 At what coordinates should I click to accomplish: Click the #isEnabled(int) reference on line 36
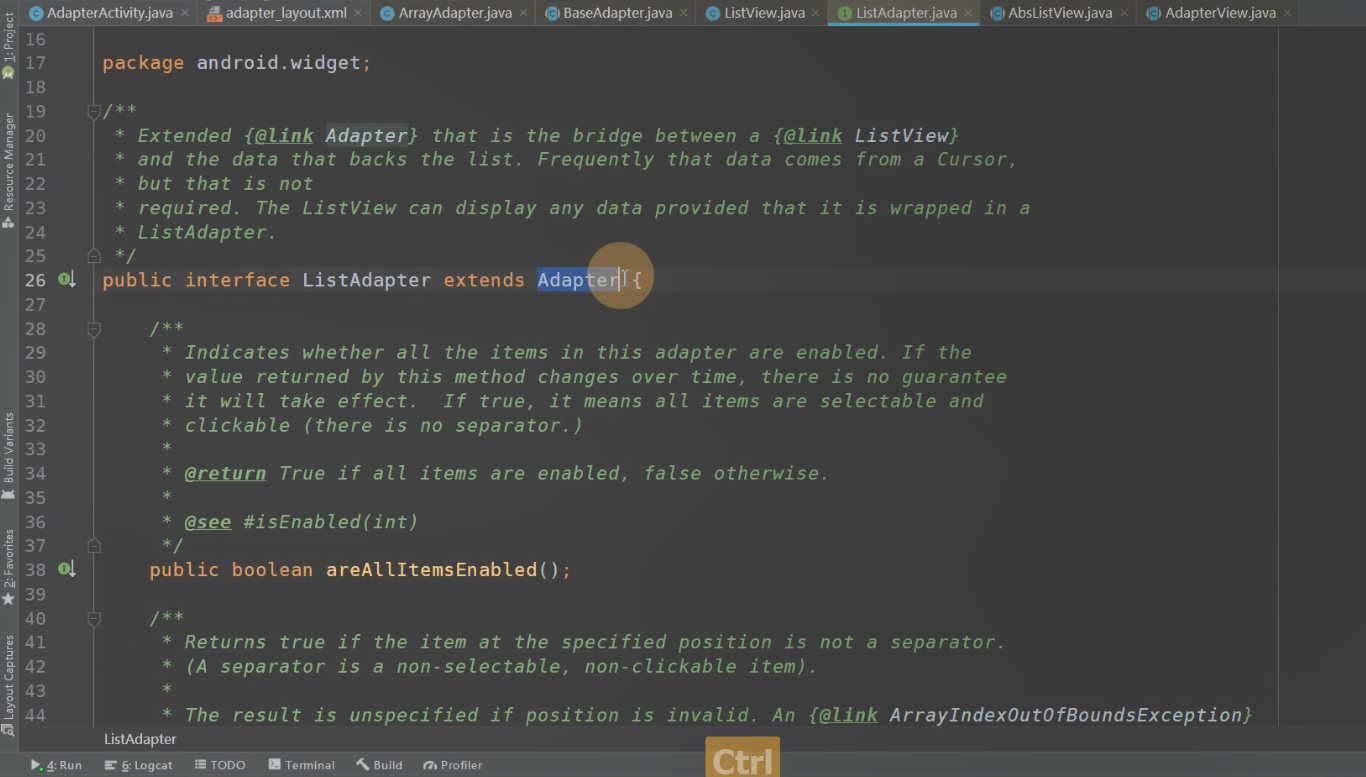pos(331,522)
